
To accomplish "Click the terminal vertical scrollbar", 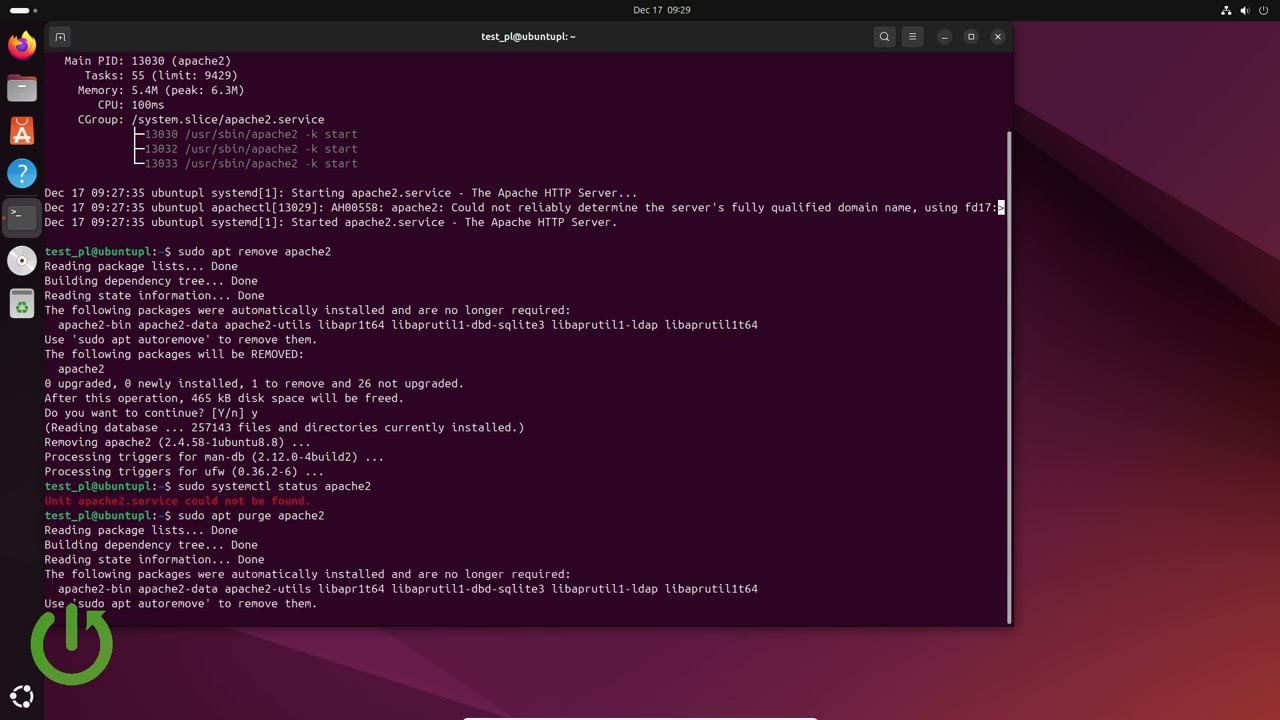I will pyautogui.click(x=1008, y=375).
